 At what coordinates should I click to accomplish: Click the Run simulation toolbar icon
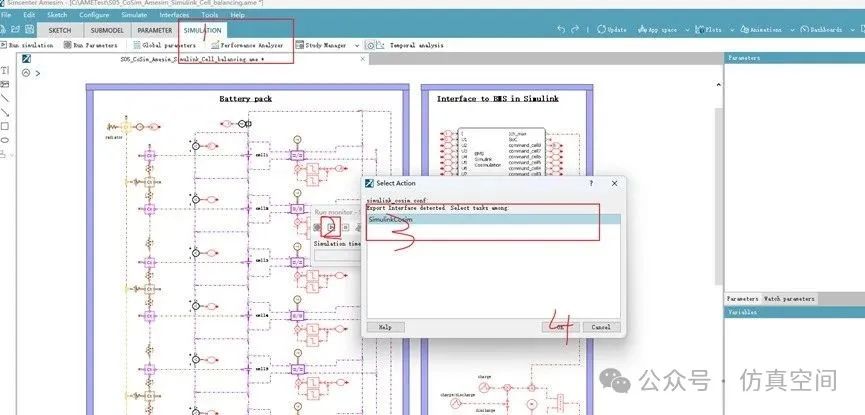[4, 45]
